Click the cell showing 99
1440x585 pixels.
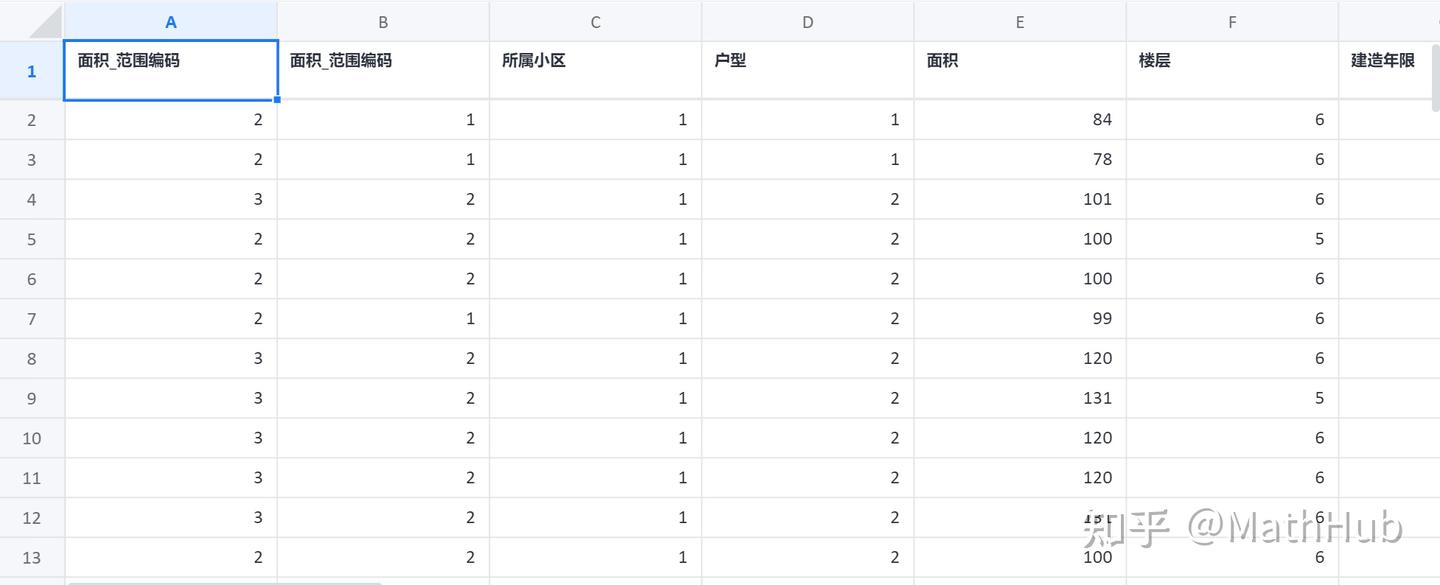pos(1019,318)
